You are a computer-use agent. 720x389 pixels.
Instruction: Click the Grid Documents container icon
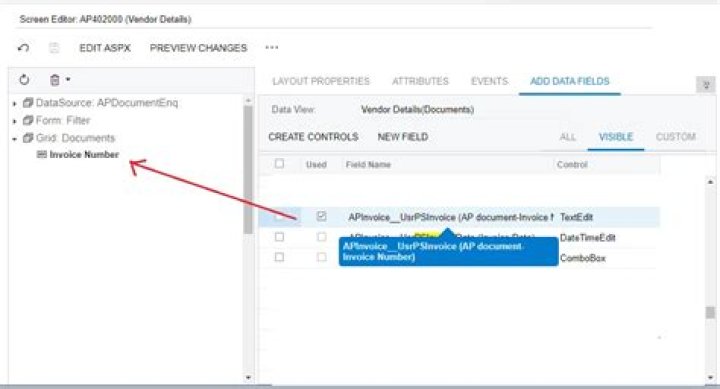pos(28,138)
